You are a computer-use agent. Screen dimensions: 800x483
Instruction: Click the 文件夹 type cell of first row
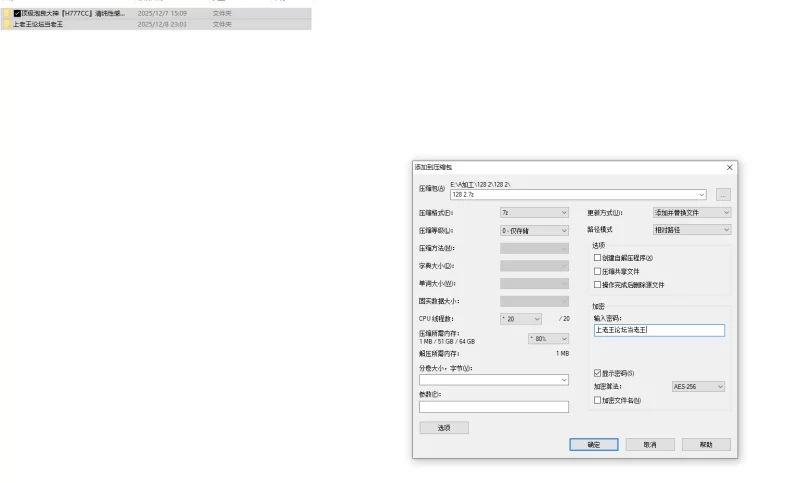[222, 13]
